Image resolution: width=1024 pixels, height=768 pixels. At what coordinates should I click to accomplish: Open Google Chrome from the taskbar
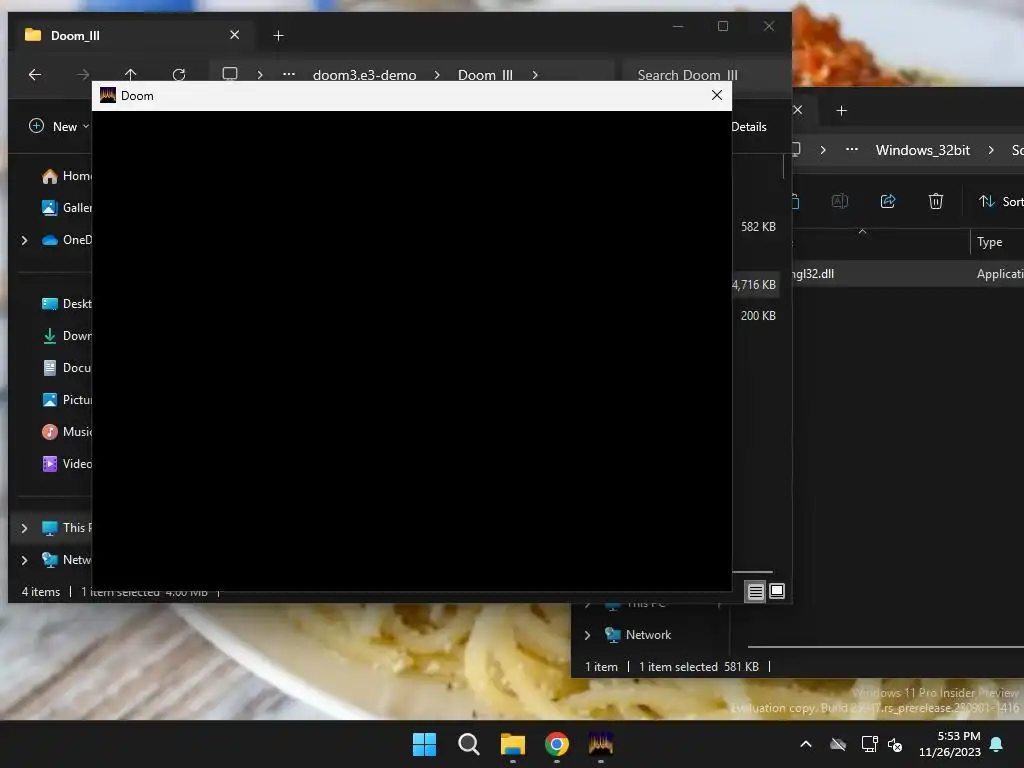[x=556, y=744]
